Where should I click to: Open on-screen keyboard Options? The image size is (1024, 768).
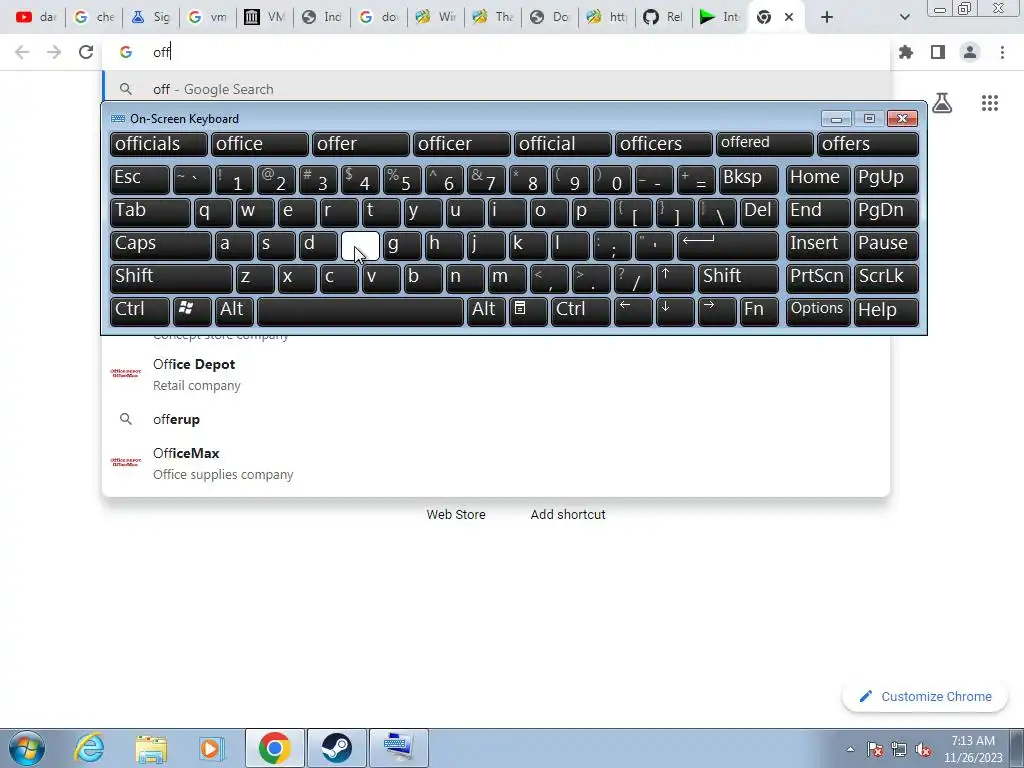tap(818, 312)
